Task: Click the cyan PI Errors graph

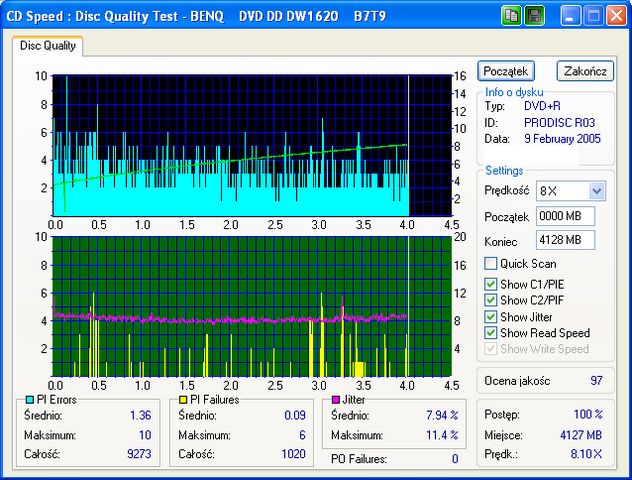Action: [252, 145]
